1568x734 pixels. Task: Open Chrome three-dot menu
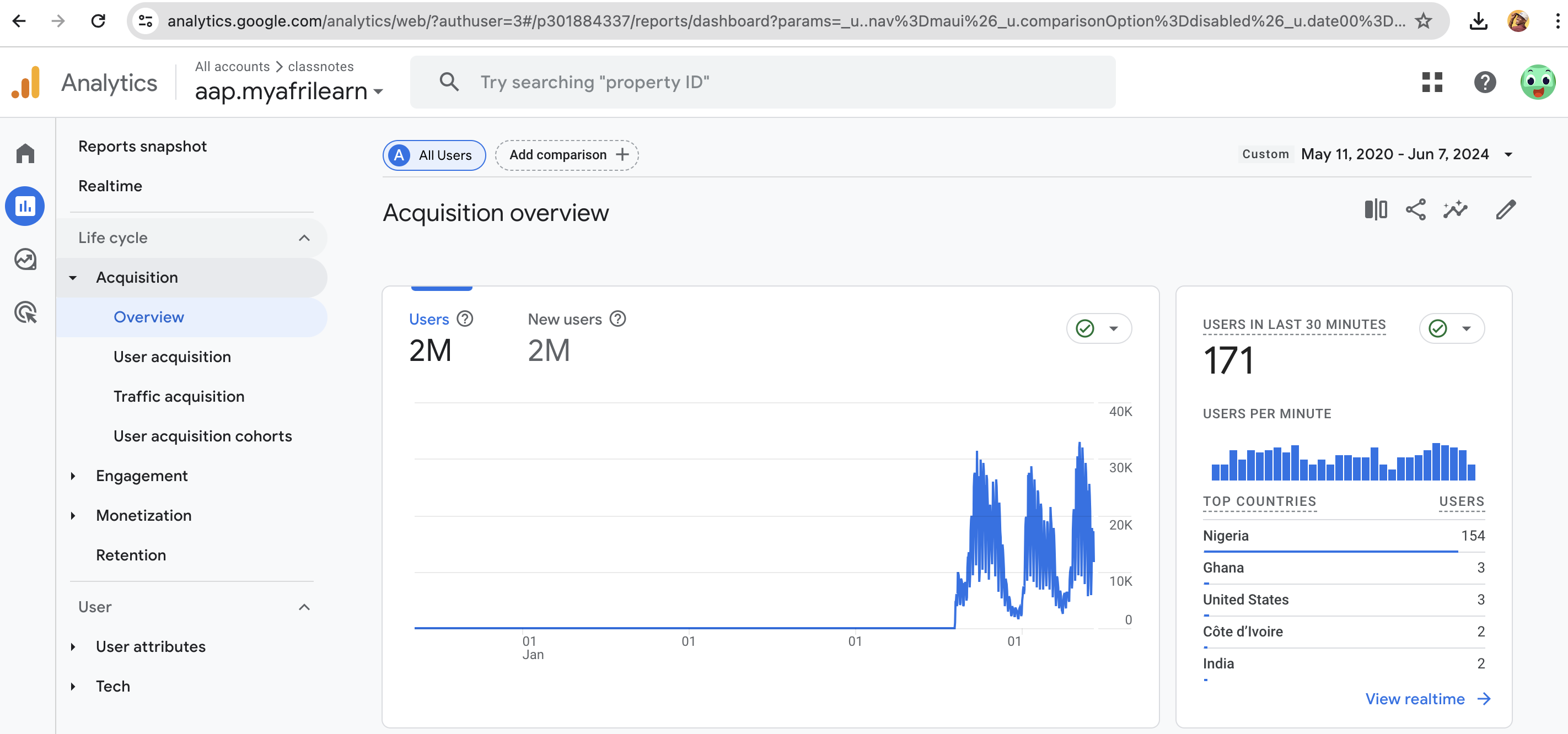[x=1557, y=21]
